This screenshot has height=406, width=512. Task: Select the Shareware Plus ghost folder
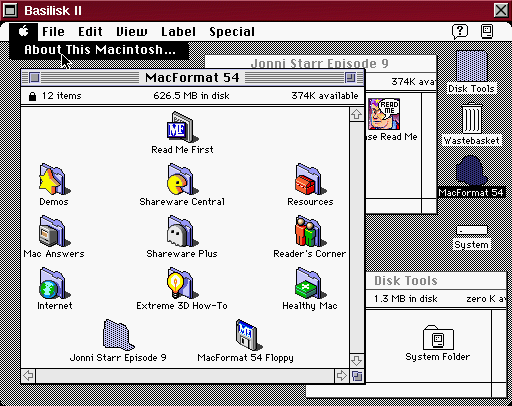pos(182,231)
